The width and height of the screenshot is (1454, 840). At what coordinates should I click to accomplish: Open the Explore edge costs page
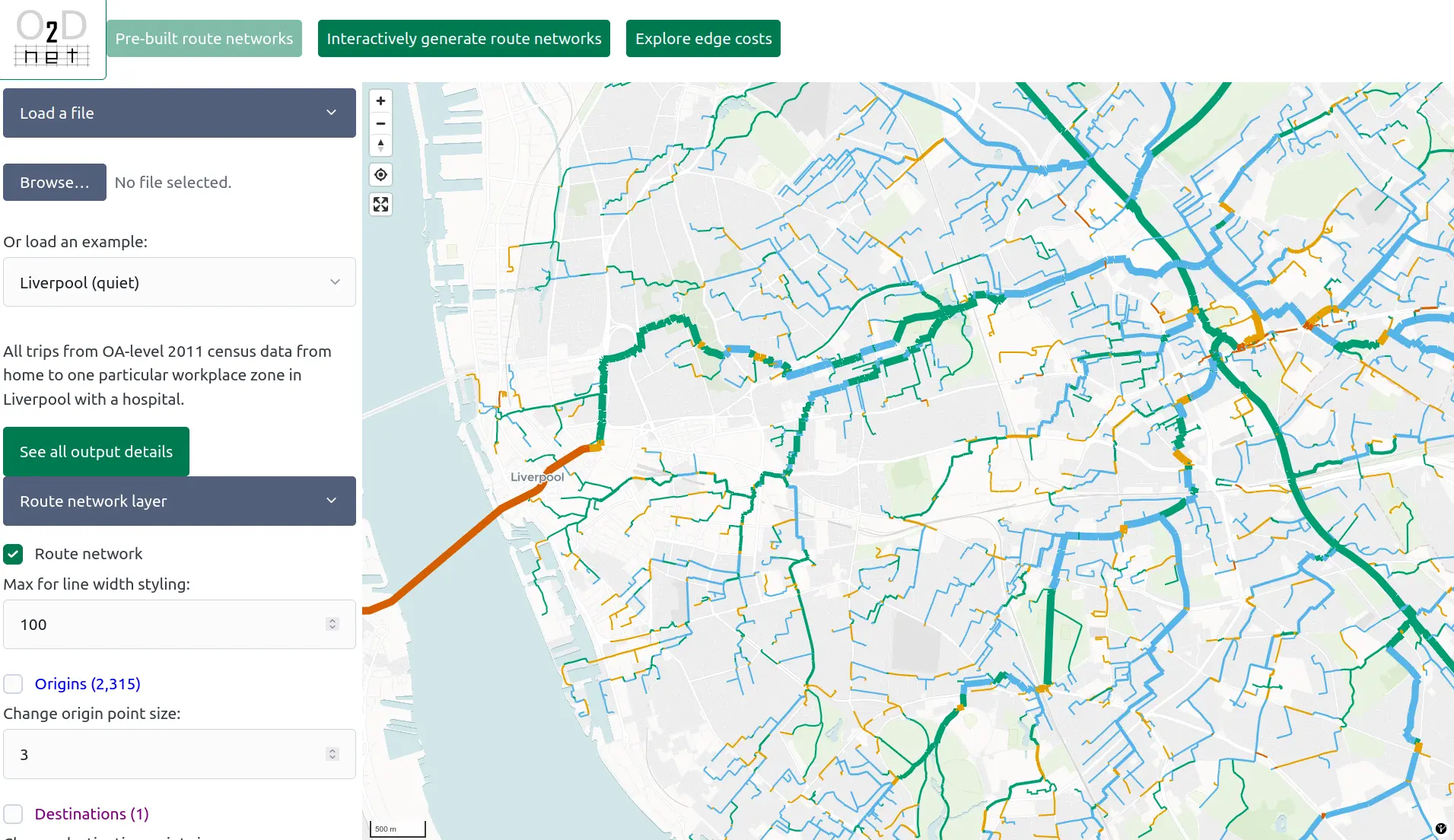point(702,39)
